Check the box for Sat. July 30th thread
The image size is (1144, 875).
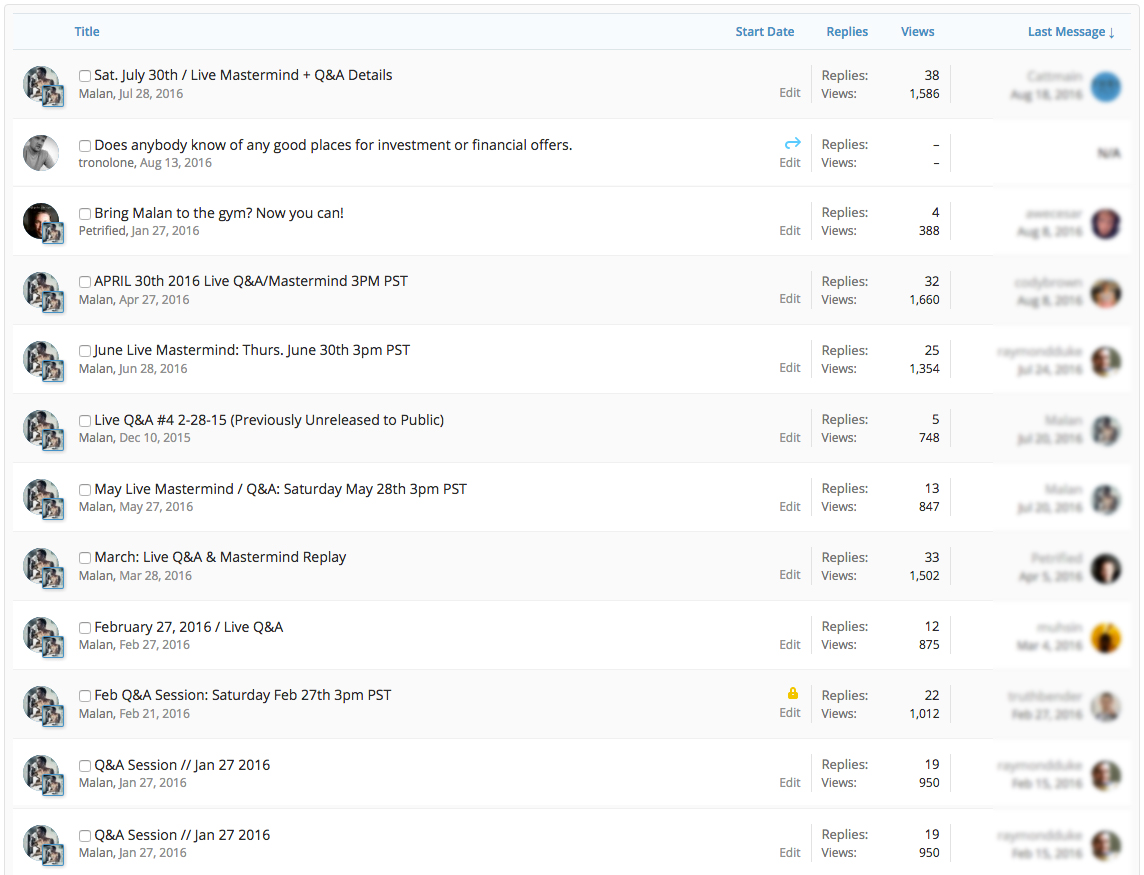coord(85,76)
